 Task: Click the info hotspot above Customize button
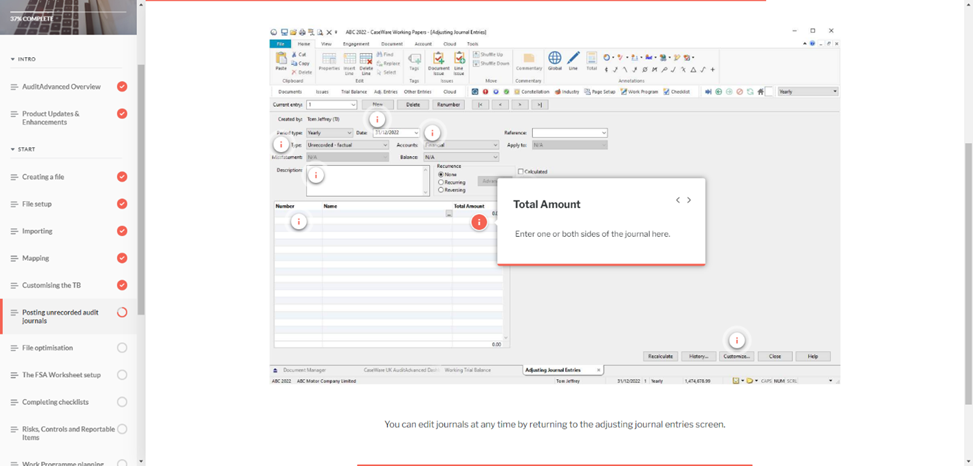point(737,340)
